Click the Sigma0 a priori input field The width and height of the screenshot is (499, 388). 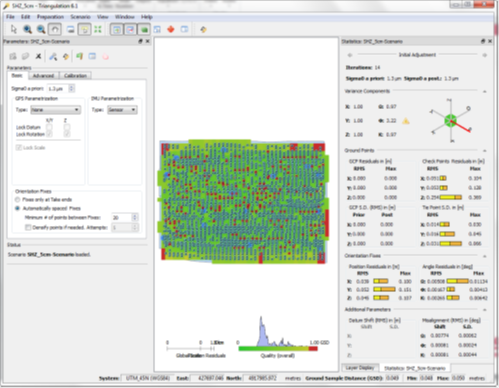(58, 89)
